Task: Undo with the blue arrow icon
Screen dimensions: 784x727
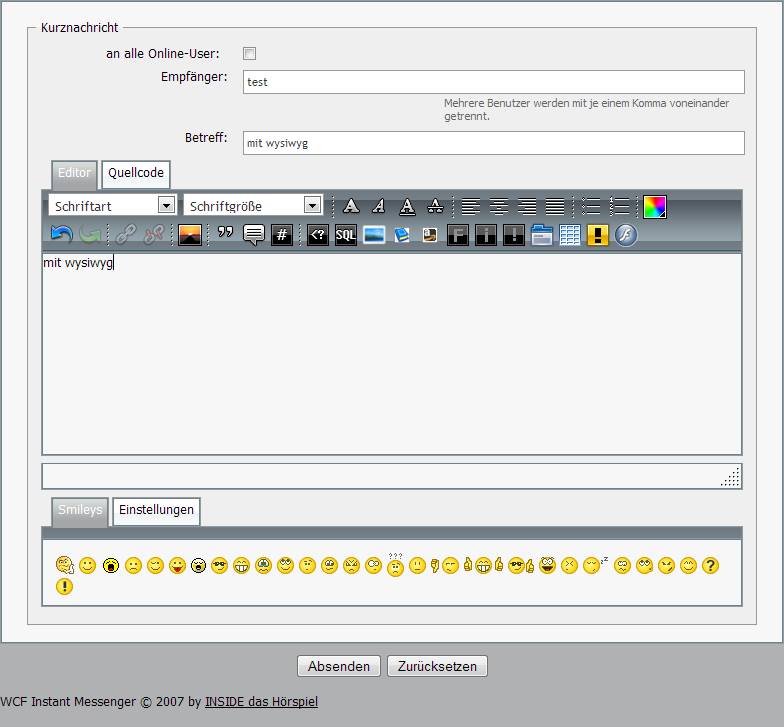Action: [62, 234]
